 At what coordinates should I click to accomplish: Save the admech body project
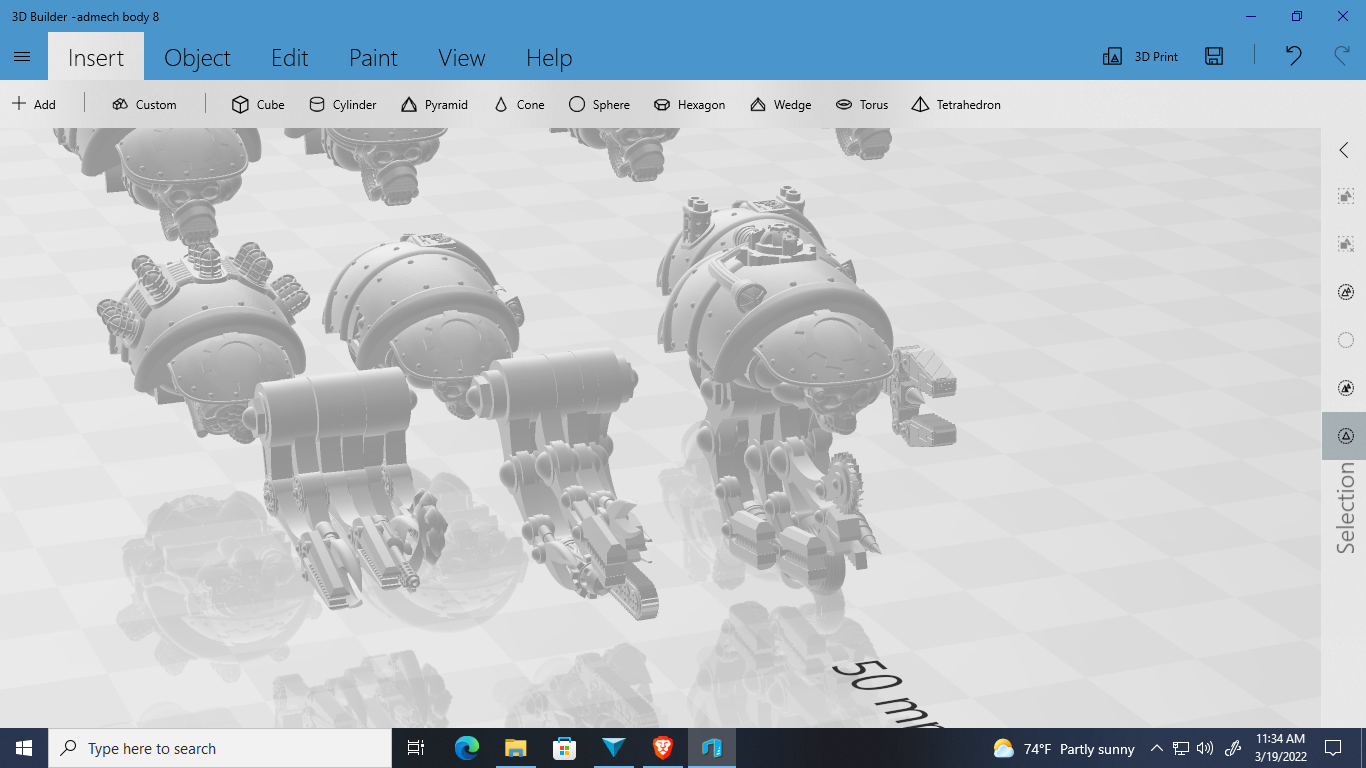click(x=1213, y=56)
